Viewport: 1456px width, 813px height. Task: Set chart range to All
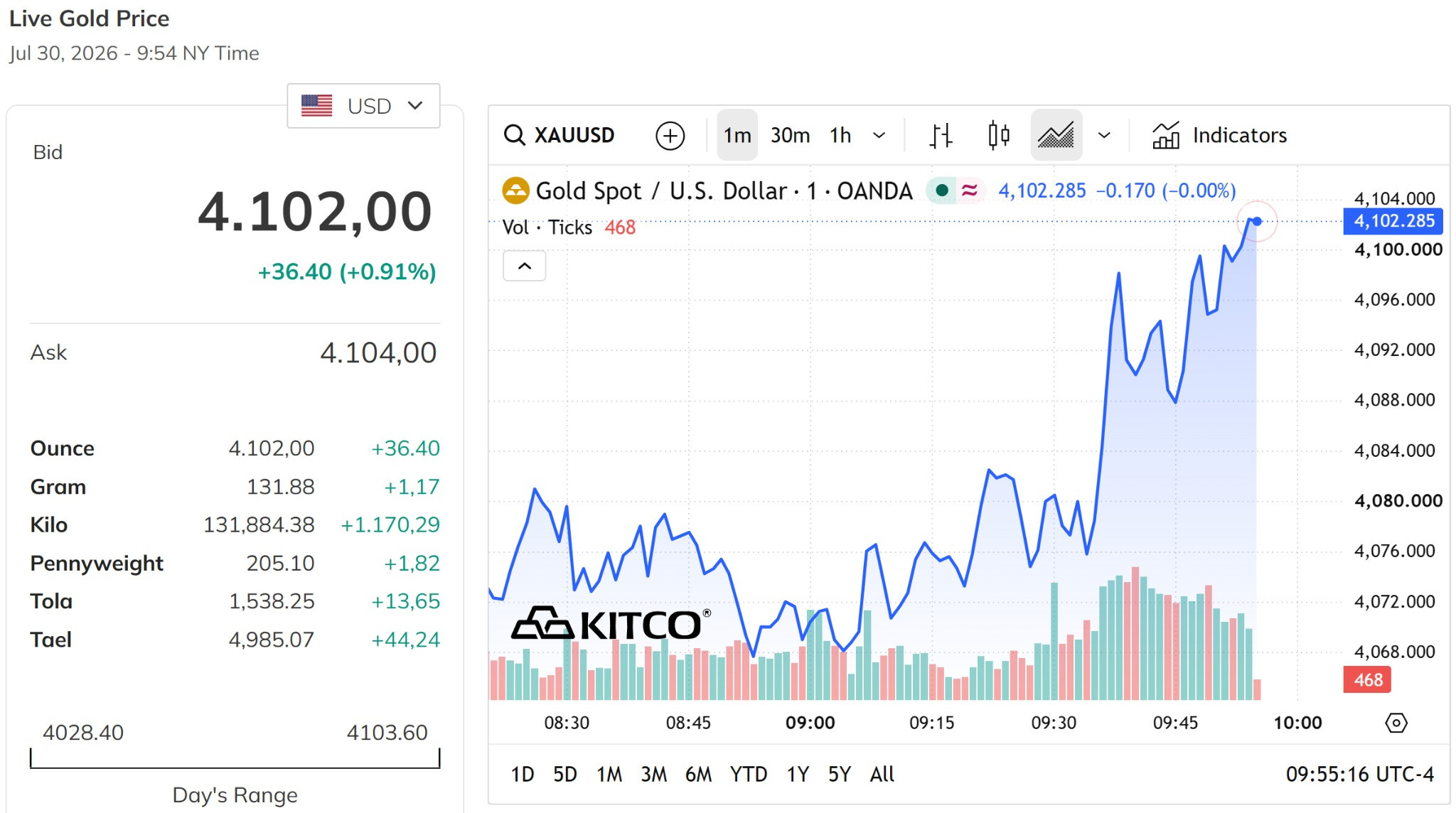882,774
